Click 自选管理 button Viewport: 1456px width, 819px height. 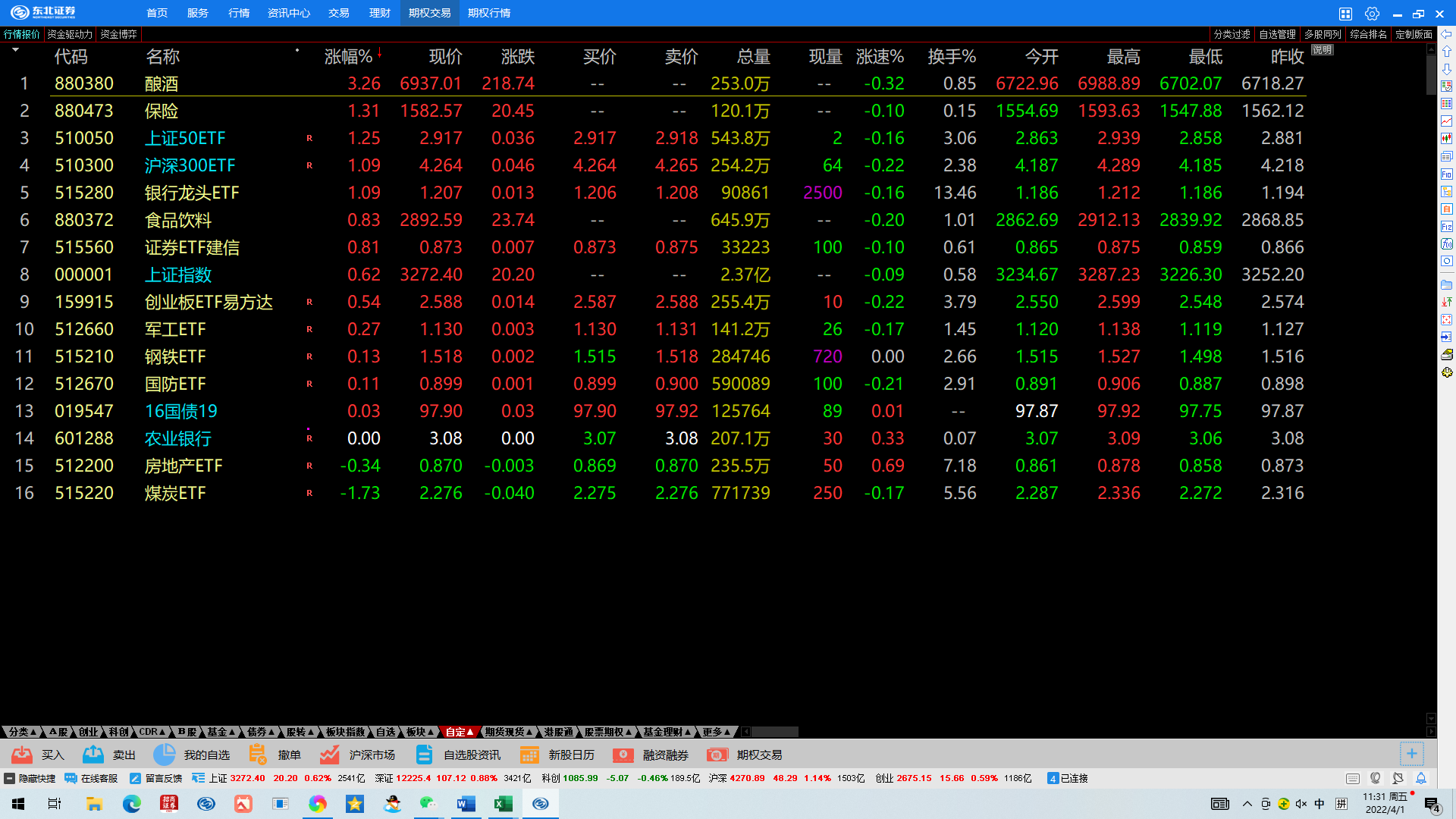pyautogui.click(x=1277, y=34)
